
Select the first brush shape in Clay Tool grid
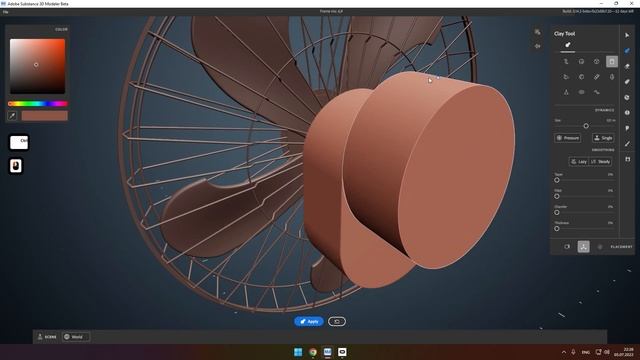coord(566,62)
